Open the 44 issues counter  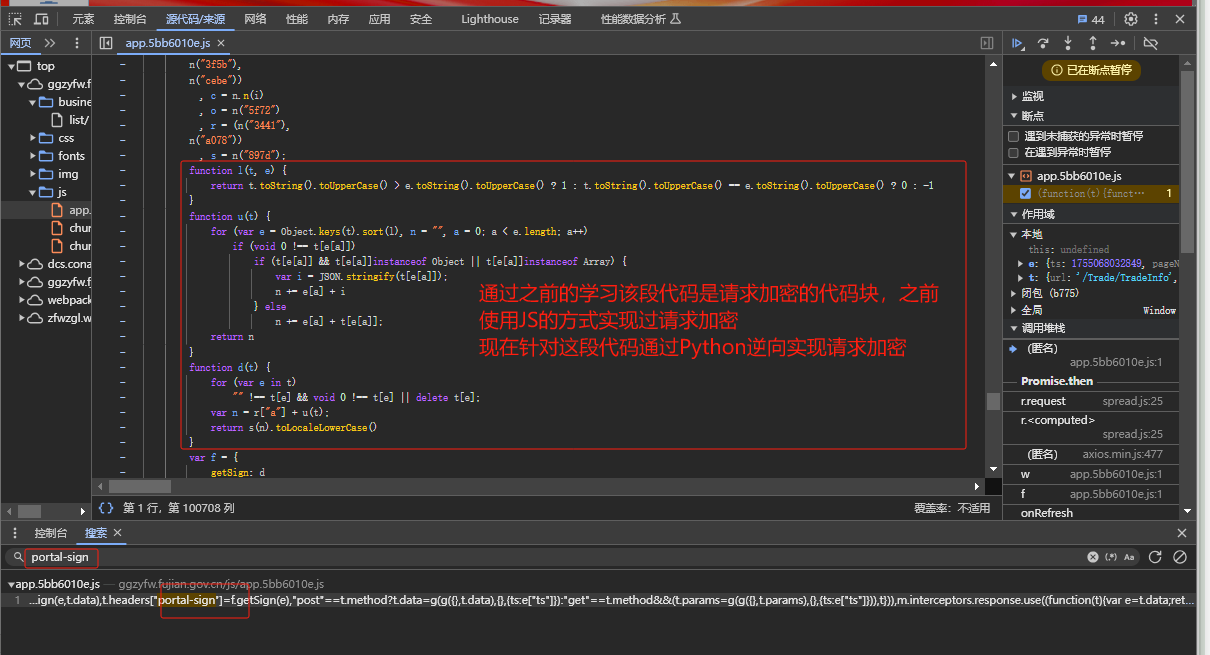1091,19
